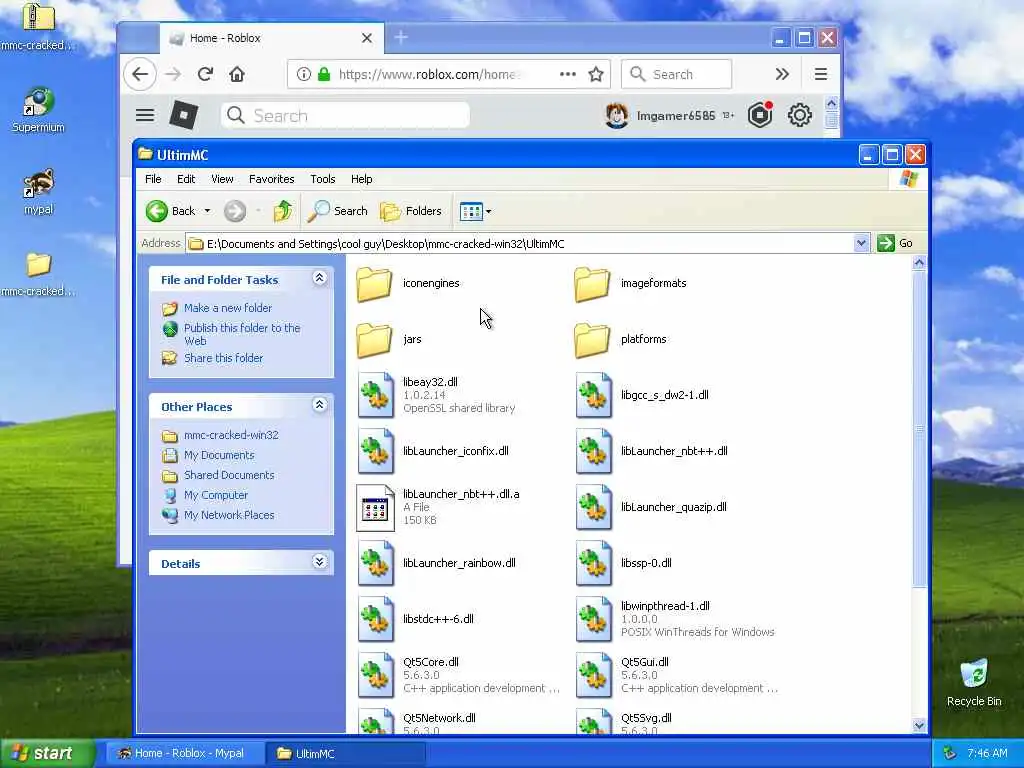Screen dimensions: 1024x768
Task: Click Publish this folder to the Web
Action: [x=242, y=334]
